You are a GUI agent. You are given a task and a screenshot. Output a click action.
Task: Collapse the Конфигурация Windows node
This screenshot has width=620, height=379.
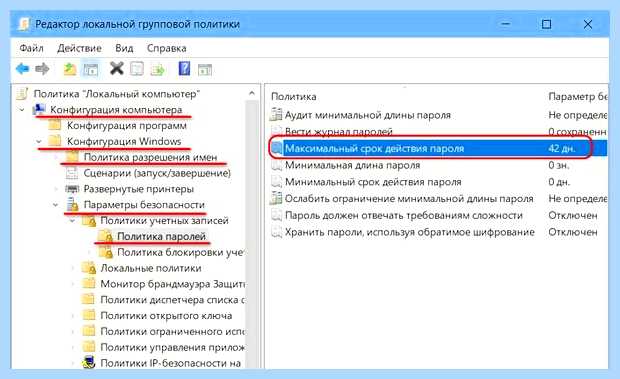[39, 141]
